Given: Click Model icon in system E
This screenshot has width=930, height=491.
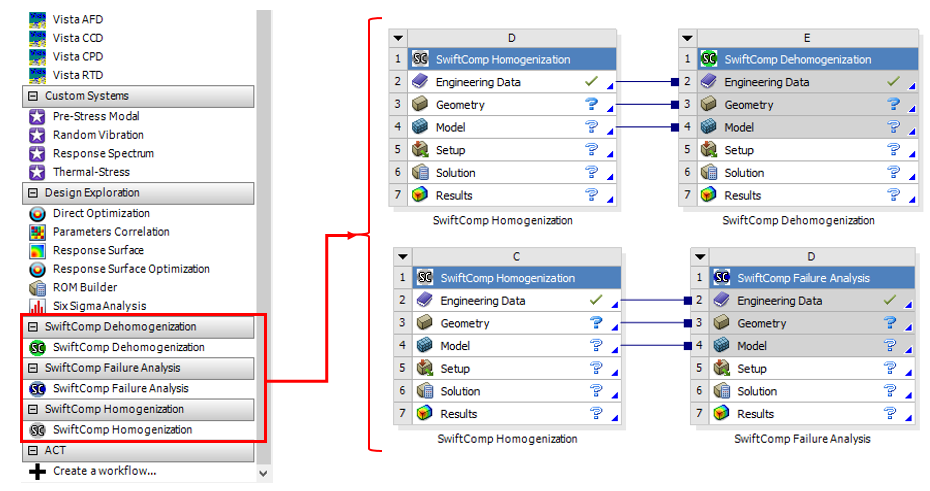Looking at the screenshot, I should [x=709, y=127].
